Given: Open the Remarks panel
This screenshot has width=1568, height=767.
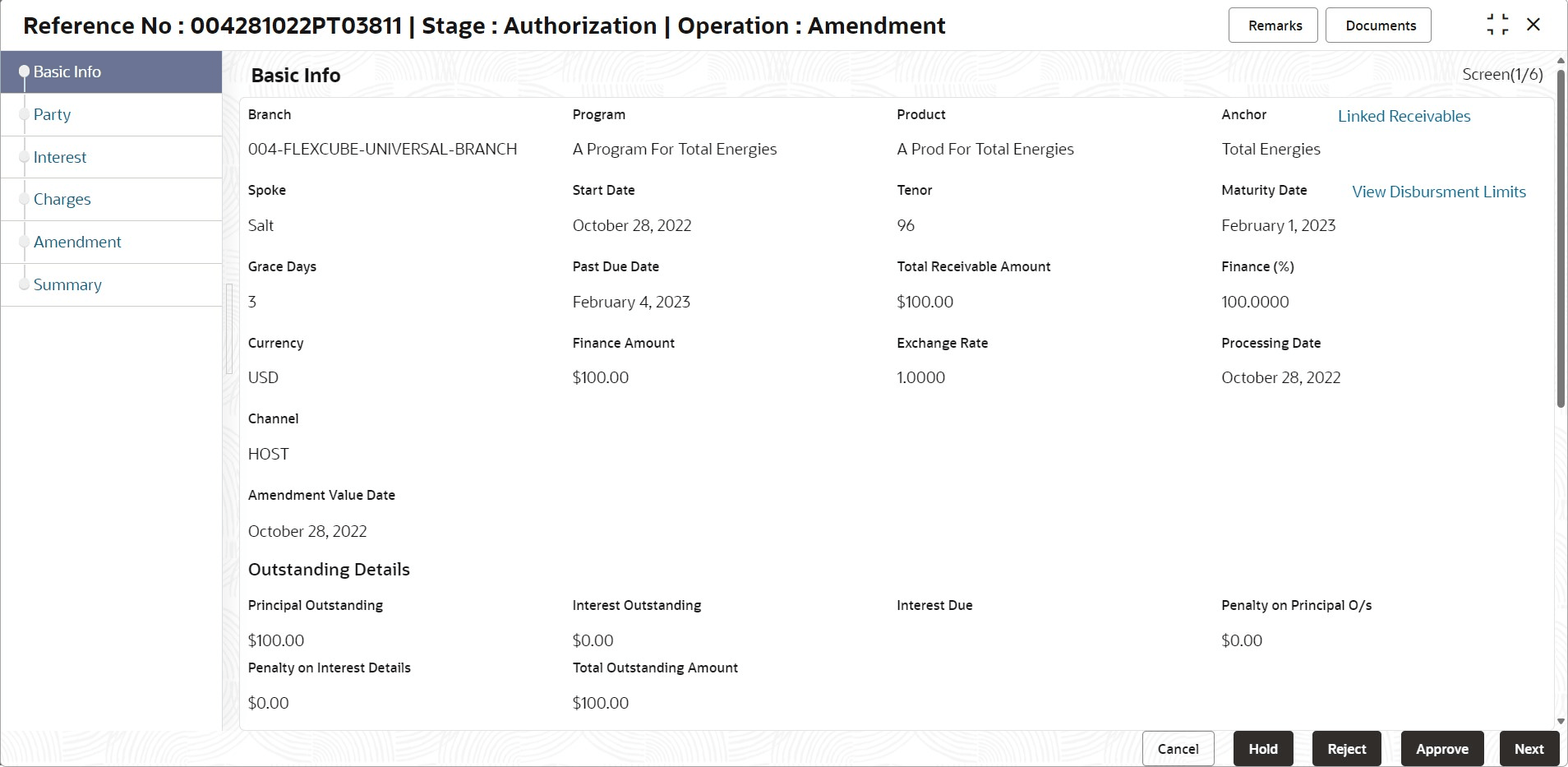Looking at the screenshot, I should [x=1274, y=25].
